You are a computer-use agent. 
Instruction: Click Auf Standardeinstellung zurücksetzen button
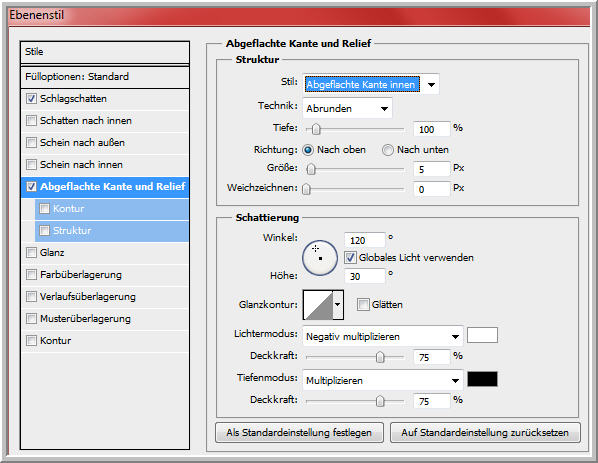point(485,432)
